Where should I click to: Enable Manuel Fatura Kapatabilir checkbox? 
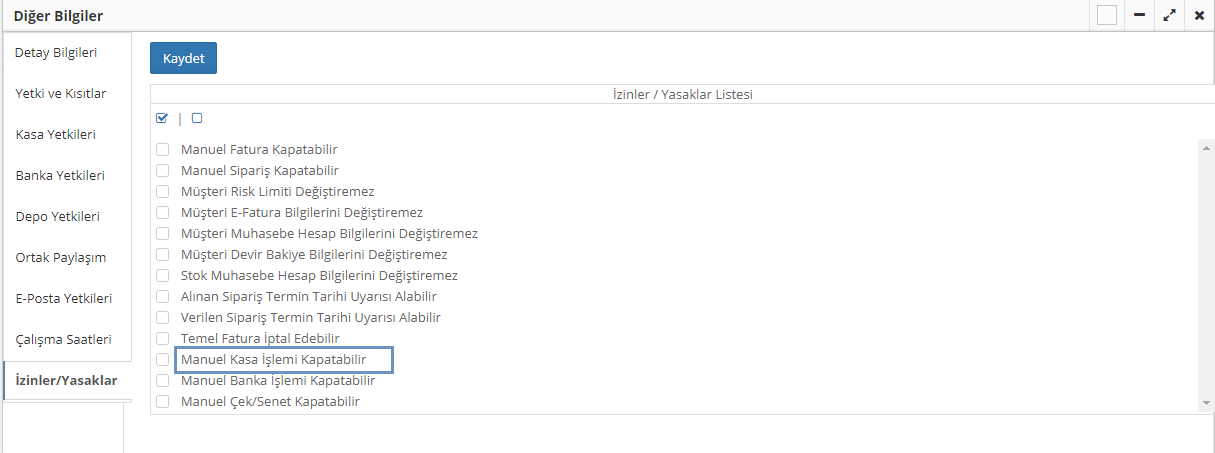pyautogui.click(x=162, y=150)
